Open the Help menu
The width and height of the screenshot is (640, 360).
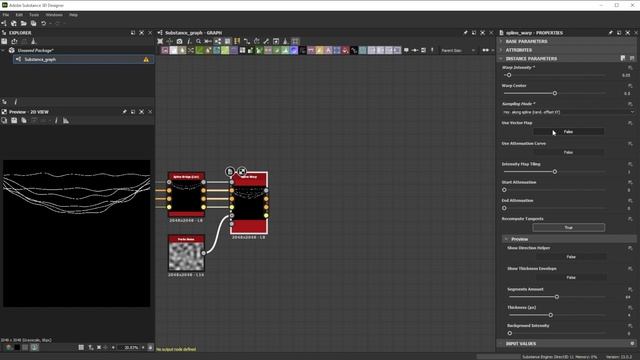tap(73, 15)
